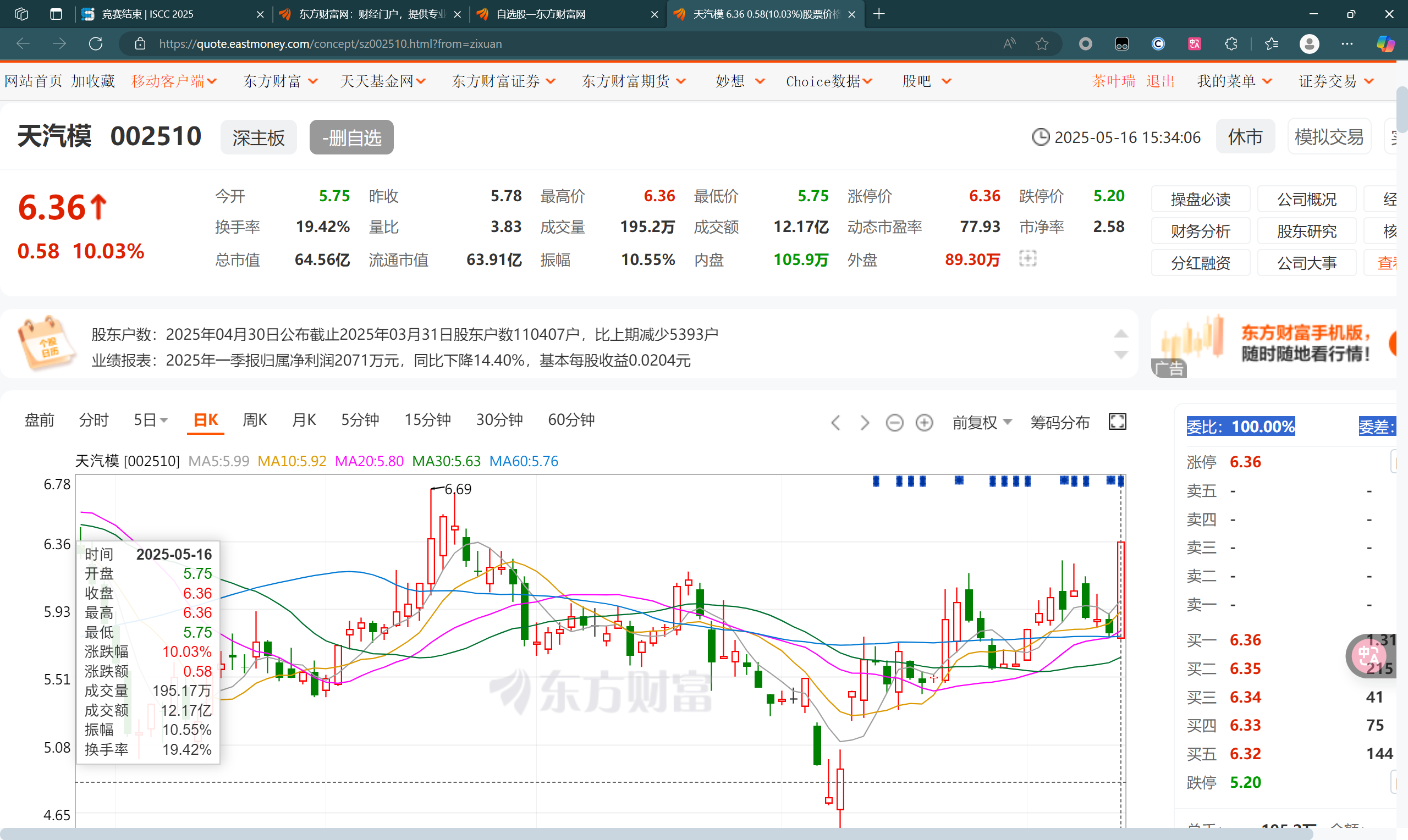Screen dimensions: 1408x840
Task: Select the 日K chart tab
Action: [206, 420]
